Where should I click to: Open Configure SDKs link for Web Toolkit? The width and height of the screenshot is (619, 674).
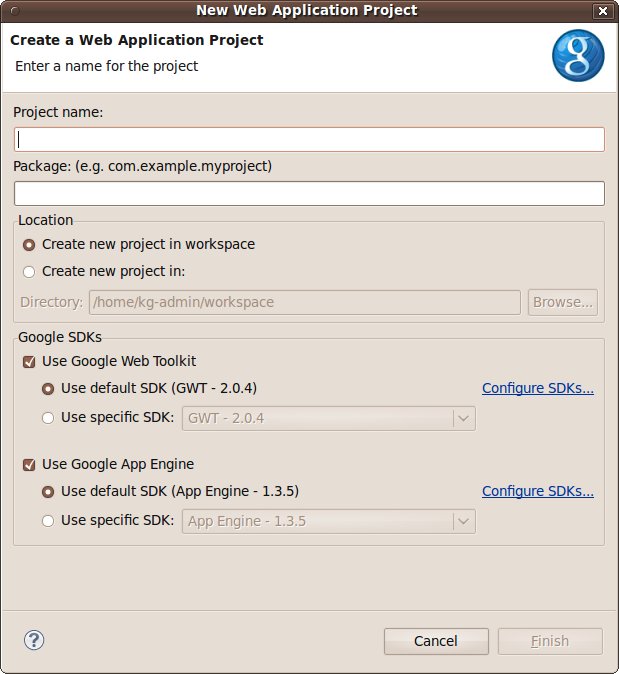coord(537,388)
